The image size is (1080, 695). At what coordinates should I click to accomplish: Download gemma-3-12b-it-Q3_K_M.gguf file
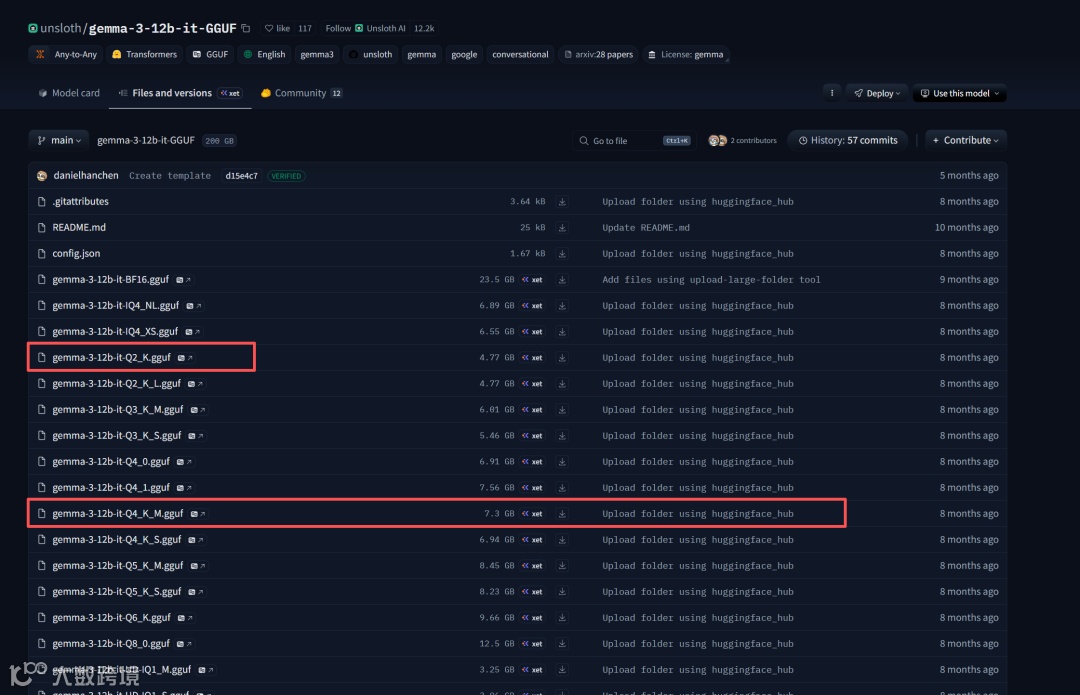click(x=562, y=410)
